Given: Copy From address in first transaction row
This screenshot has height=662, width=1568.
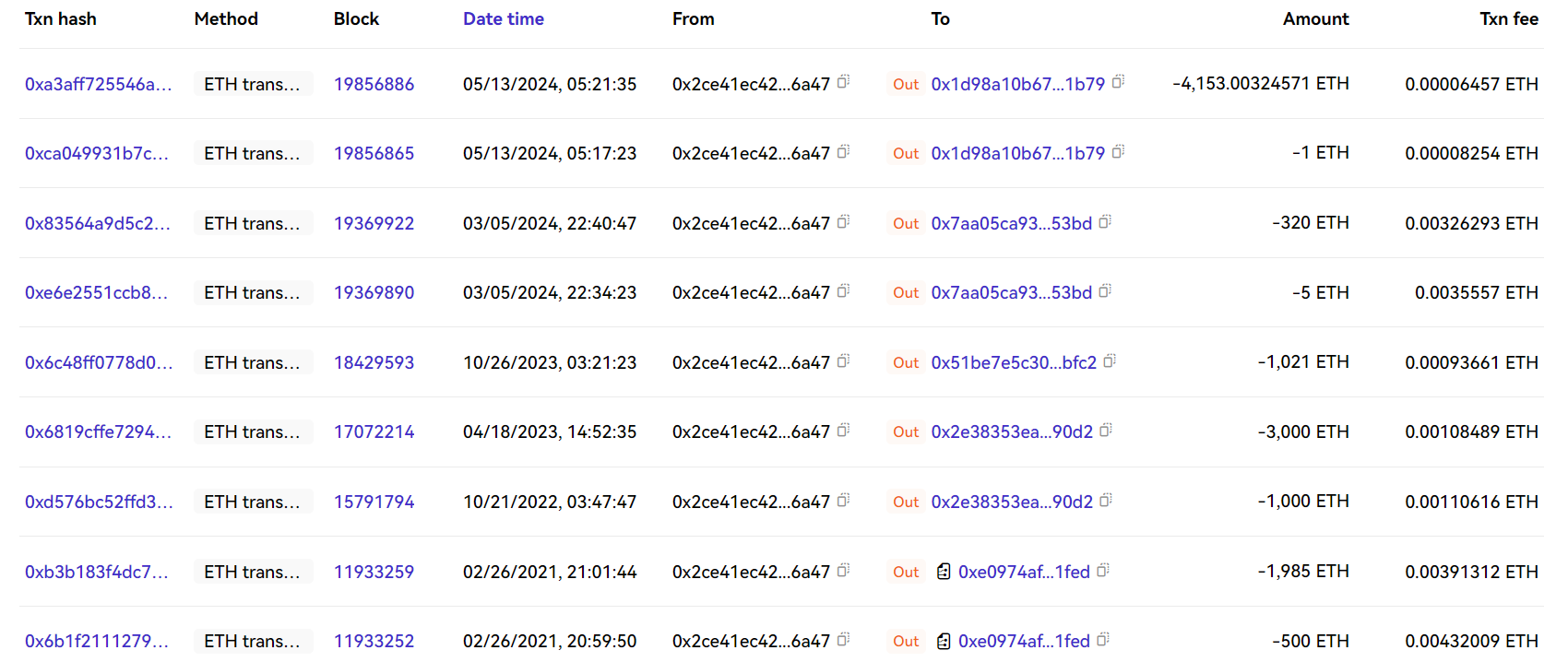Looking at the screenshot, I should [x=843, y=82].
